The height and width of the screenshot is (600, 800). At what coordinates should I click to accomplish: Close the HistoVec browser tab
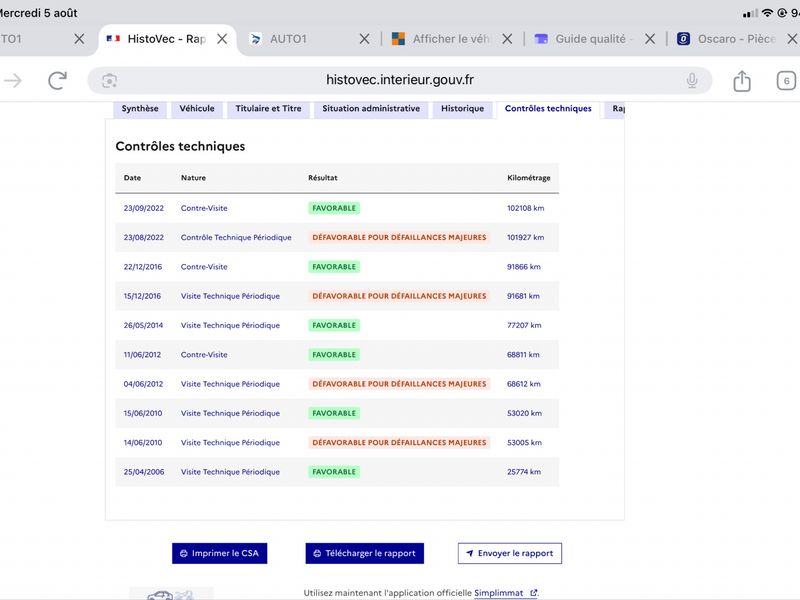(222, 39)
